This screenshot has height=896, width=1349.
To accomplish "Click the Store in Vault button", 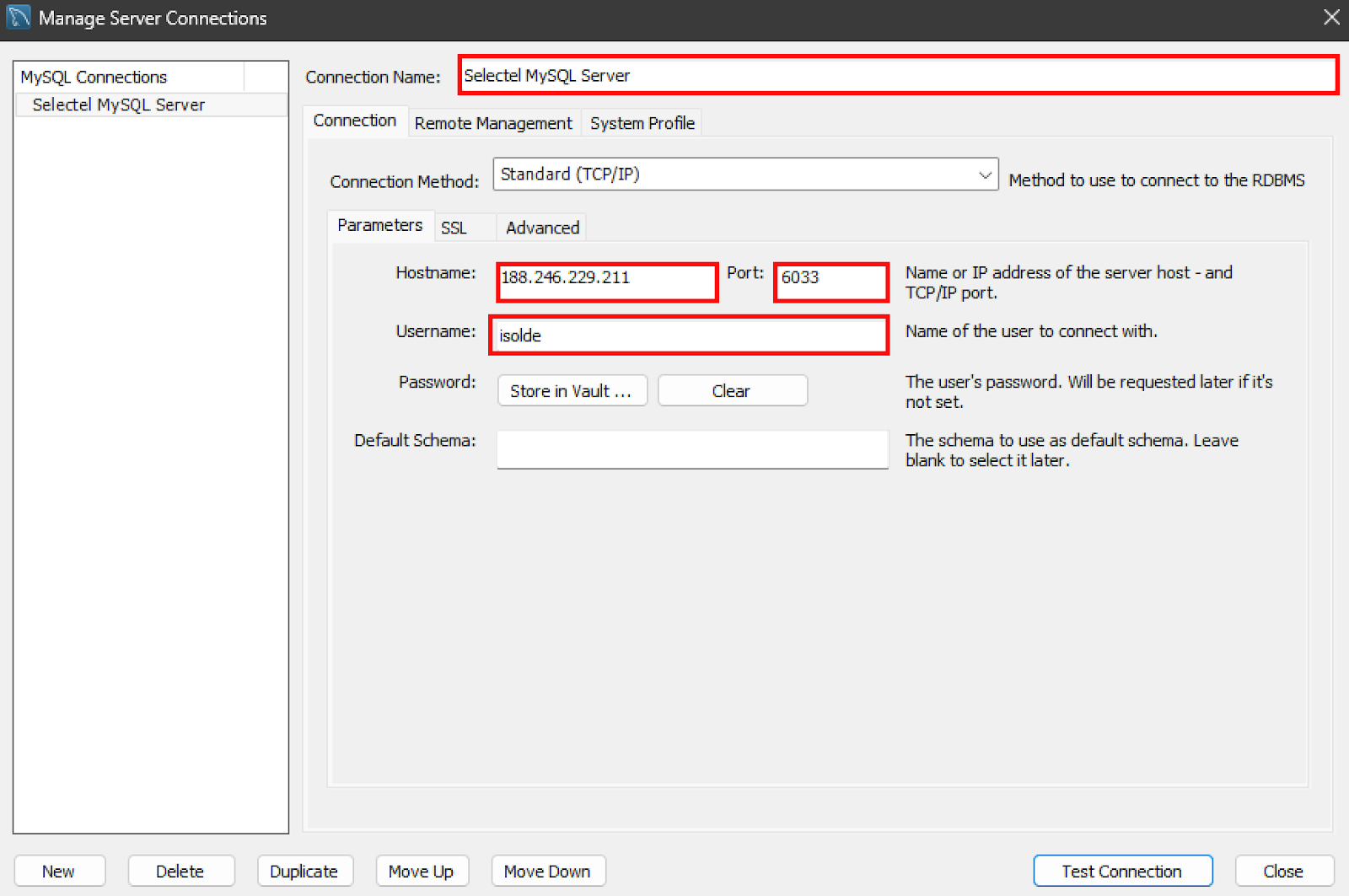I will pos(572,391).
